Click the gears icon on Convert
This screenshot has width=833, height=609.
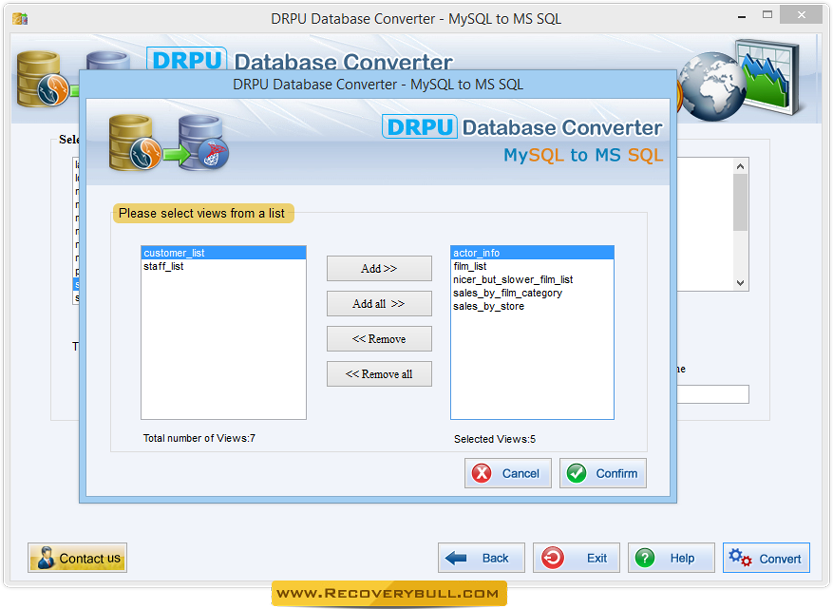[x=740, y=558]
